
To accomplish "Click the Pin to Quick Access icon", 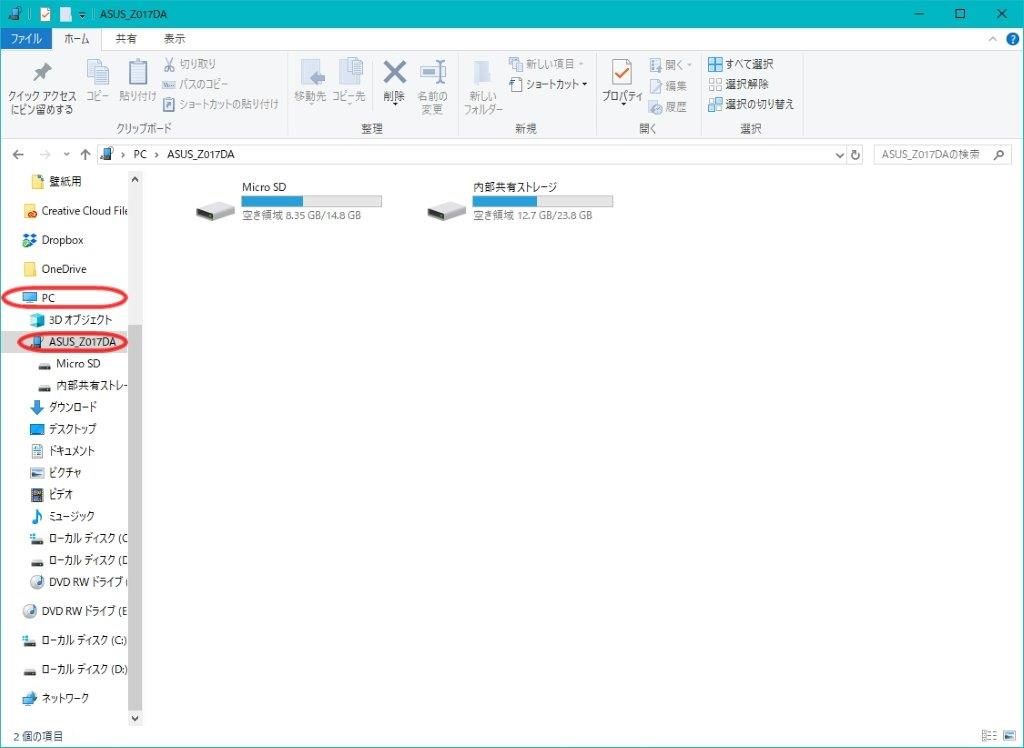I will click(41, 74).
